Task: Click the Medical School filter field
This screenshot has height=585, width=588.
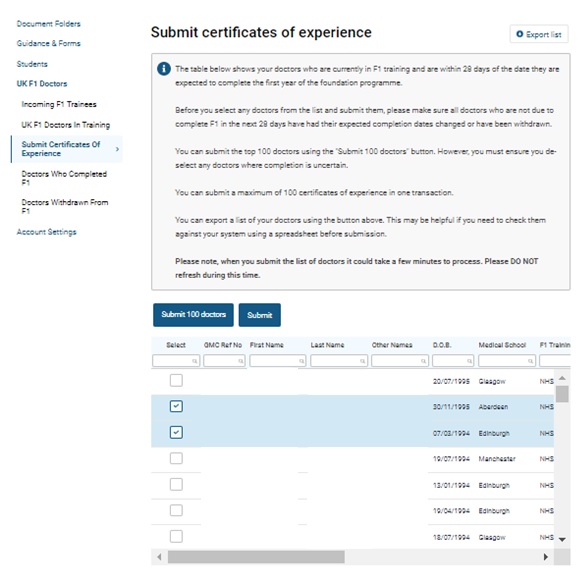Action: [x=507, y=361]
